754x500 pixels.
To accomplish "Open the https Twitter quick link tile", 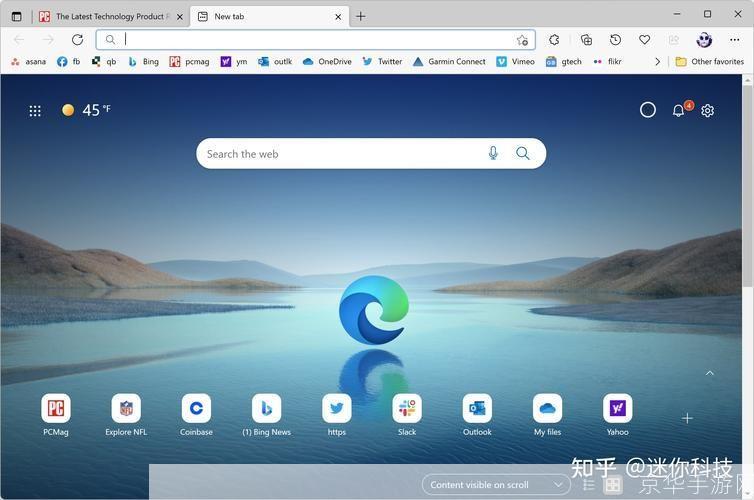I will (337, 414).
